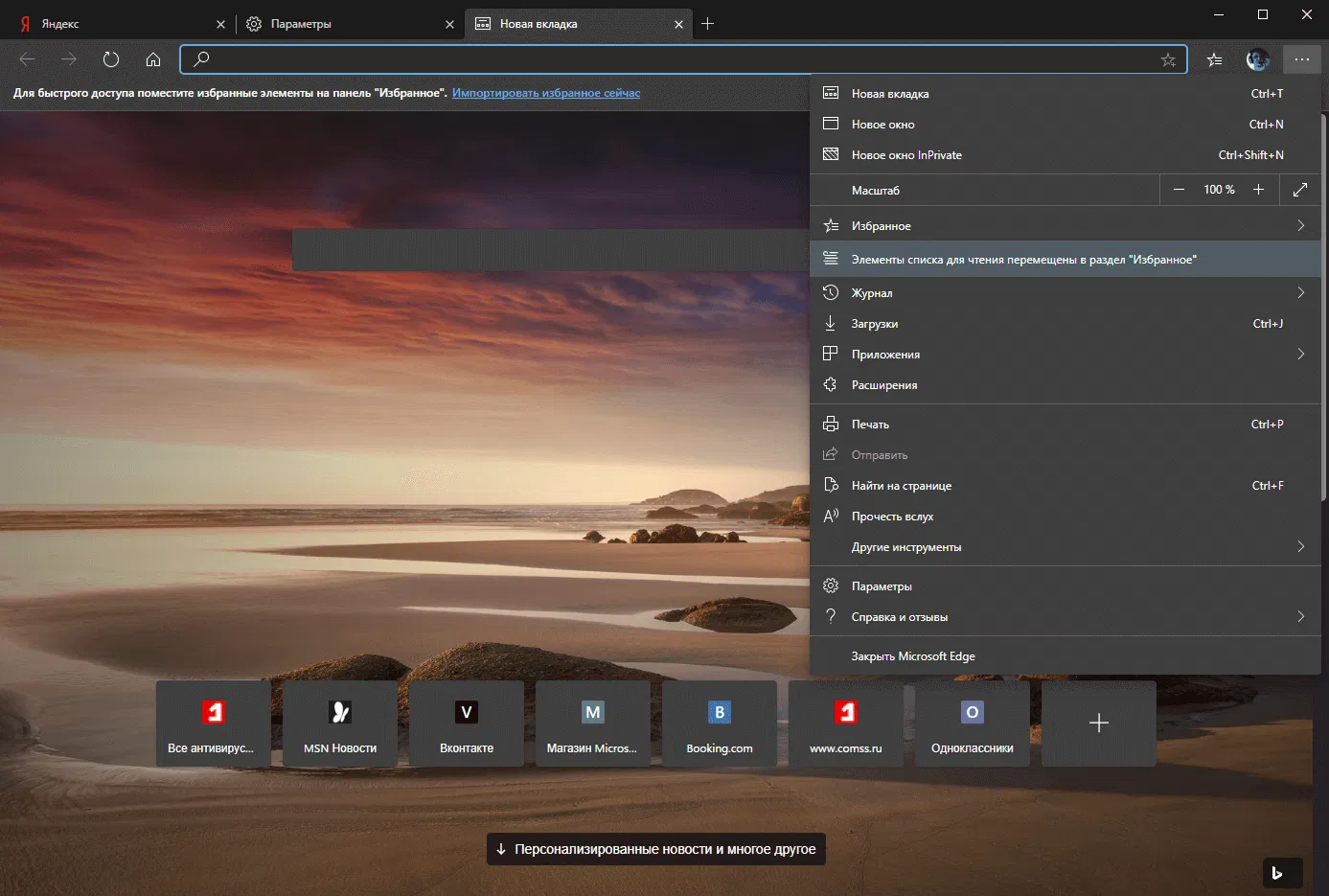Click the three-dot settings menu button
Screen dimensions: 1329x896
point(1301,59)
